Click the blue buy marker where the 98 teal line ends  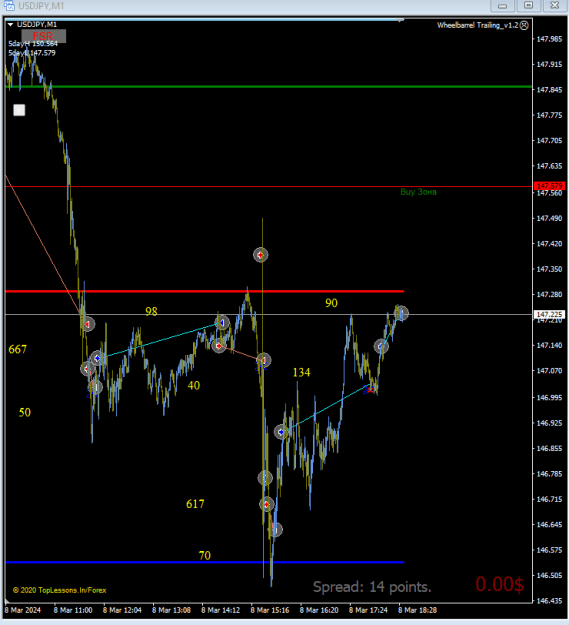[x=222, y=322]
